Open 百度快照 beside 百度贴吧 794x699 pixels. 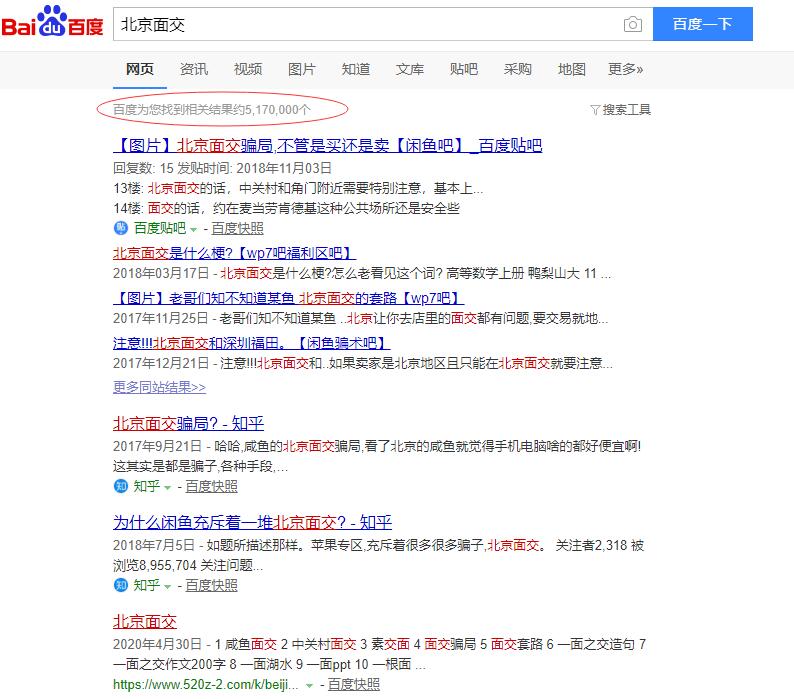(x=237, y=228)
